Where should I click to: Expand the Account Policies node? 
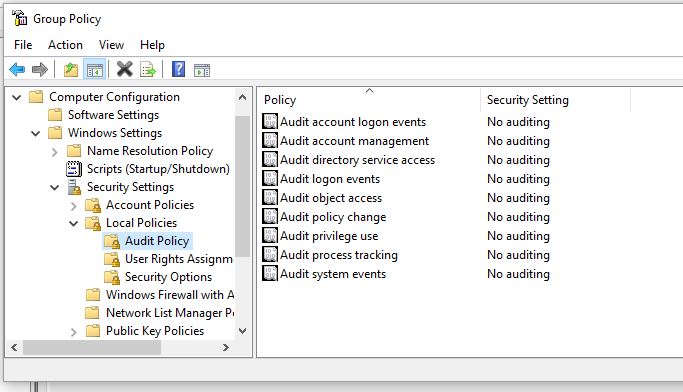click(74, 206)
